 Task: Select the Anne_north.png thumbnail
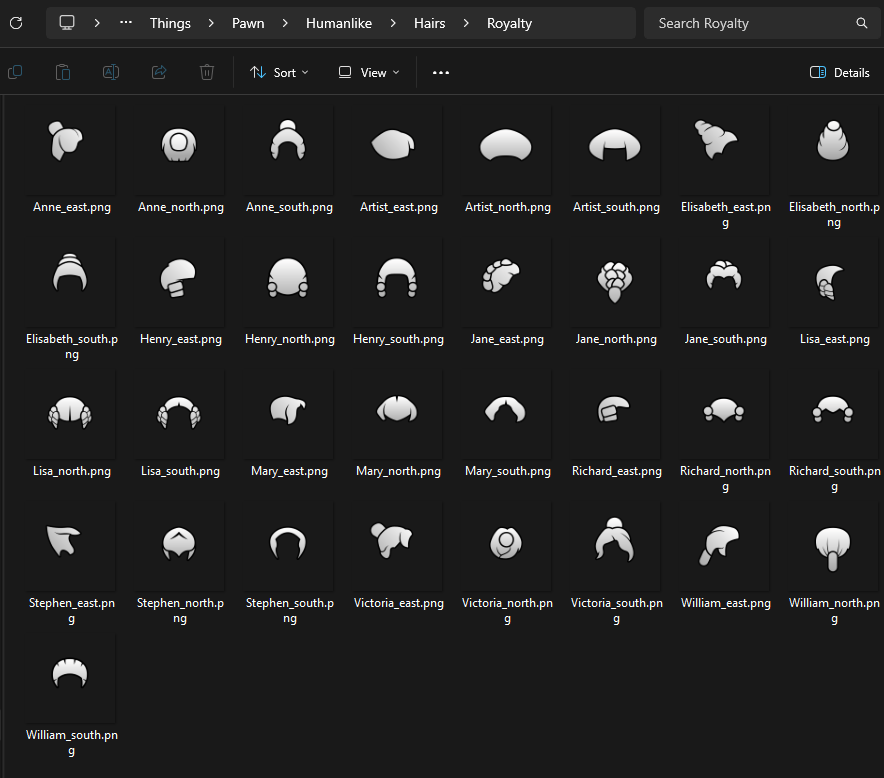179,144
